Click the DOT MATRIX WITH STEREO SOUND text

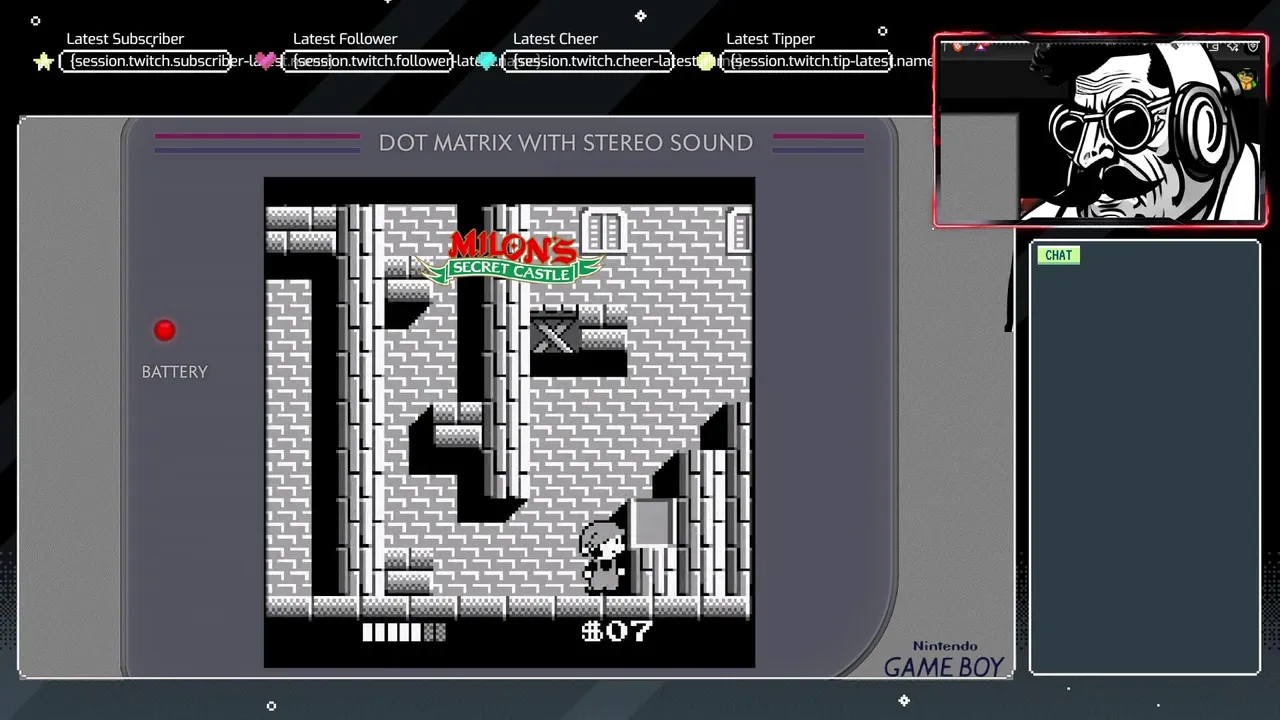[566, 143]
